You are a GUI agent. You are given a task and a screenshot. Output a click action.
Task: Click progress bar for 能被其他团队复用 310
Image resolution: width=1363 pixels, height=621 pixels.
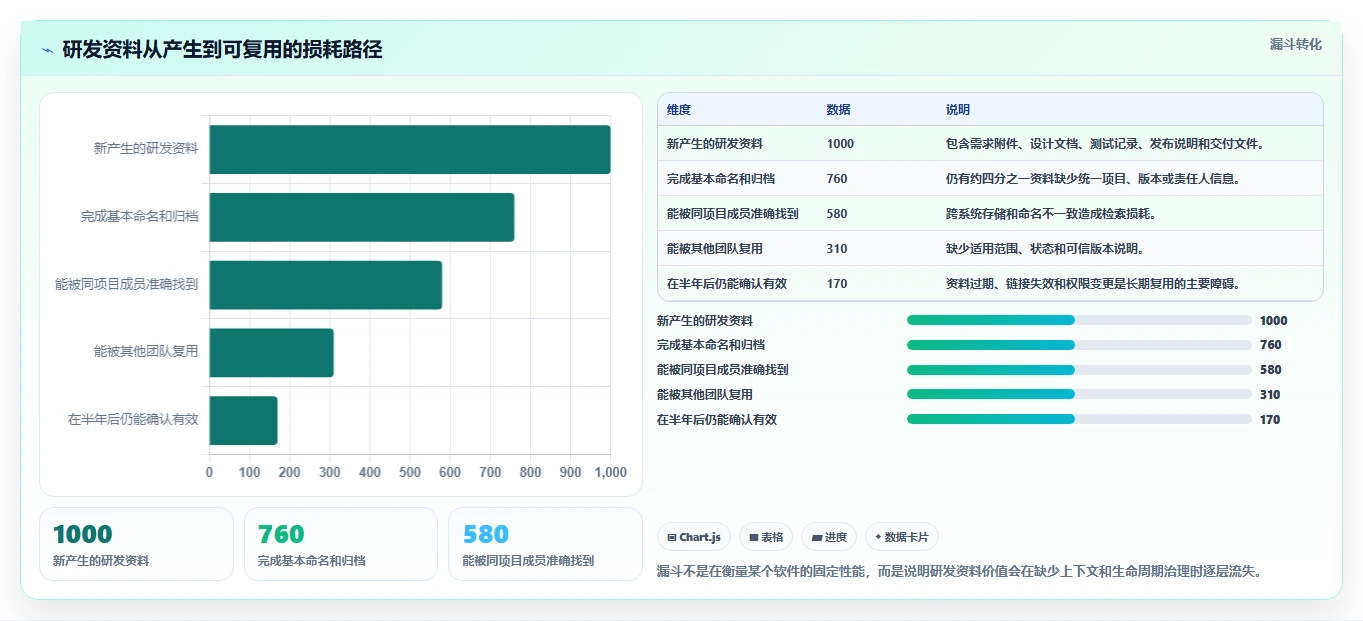[x=1079, y=395]
